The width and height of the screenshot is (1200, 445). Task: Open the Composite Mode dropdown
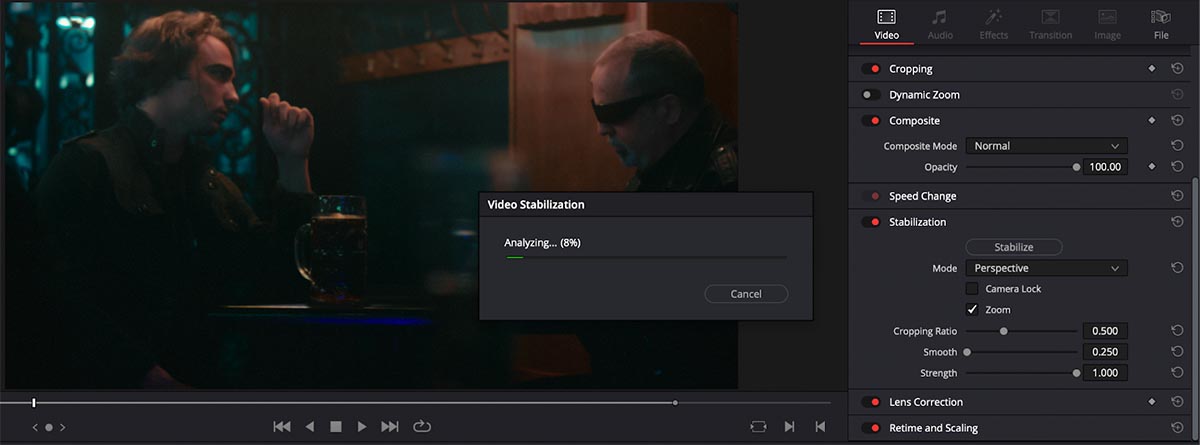click(1046, 146)
